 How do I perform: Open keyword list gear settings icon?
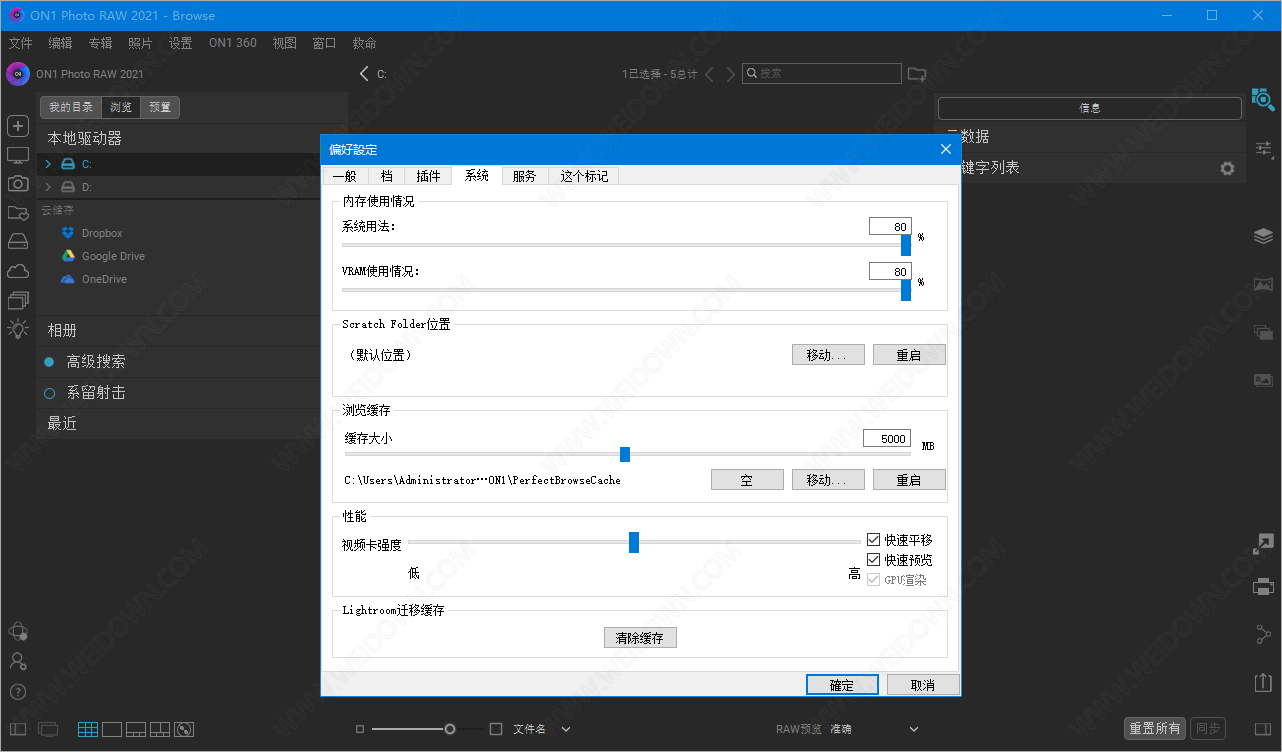point(1227,169)
